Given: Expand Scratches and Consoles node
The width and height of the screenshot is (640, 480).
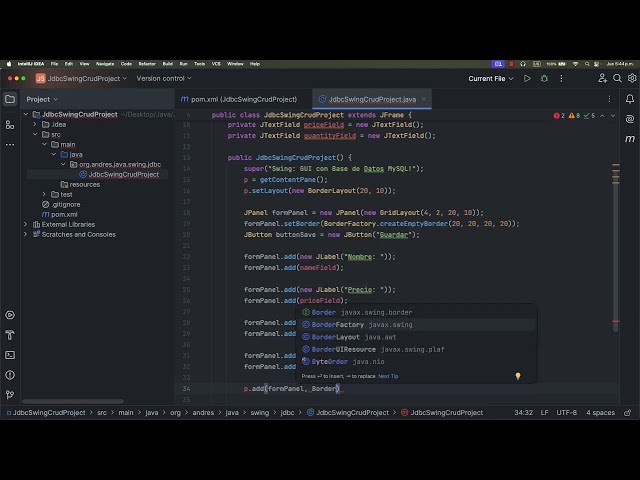Looking at the screenshot, I should [25, 234].
